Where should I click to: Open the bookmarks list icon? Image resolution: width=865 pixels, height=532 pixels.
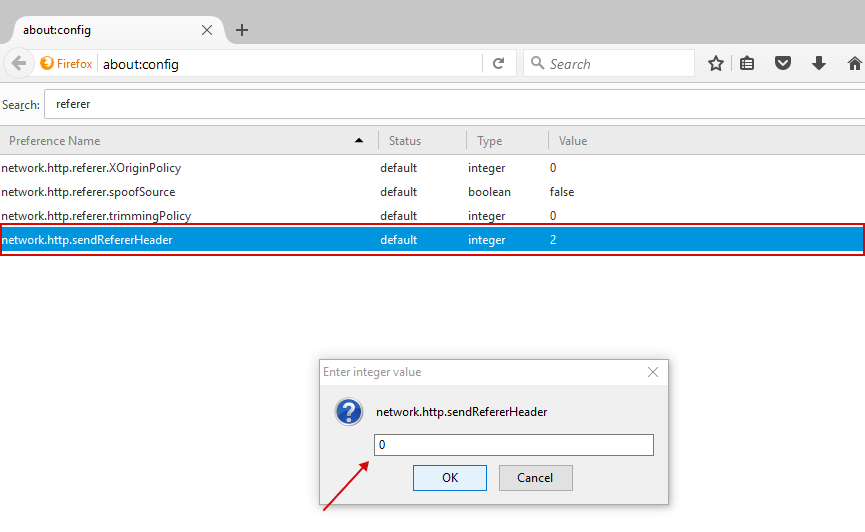coord(748,64)
